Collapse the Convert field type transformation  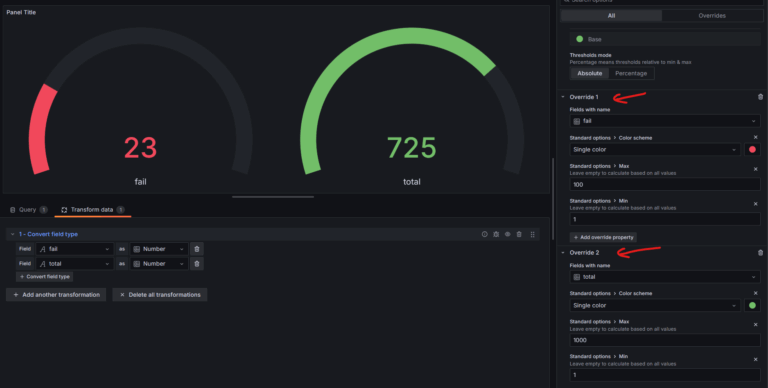pyautogui.click(x=13, y=234)
